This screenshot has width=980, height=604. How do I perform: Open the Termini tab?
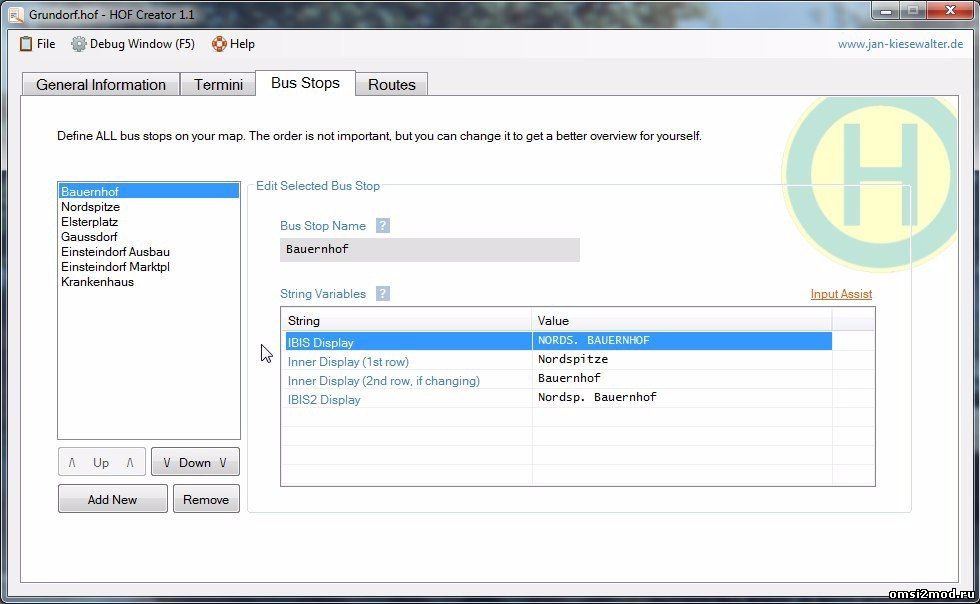pyautogui.click(x=218, y=85)
